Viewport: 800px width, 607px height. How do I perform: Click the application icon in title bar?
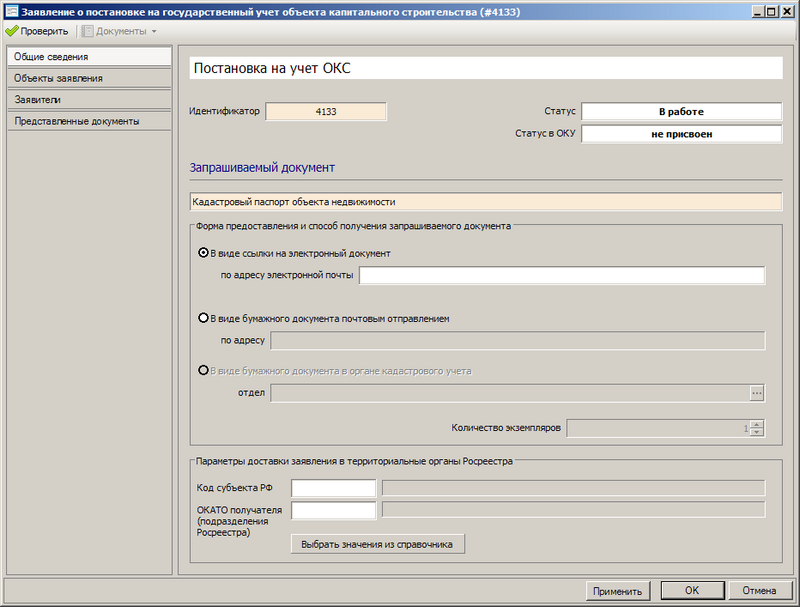(11, 11)
